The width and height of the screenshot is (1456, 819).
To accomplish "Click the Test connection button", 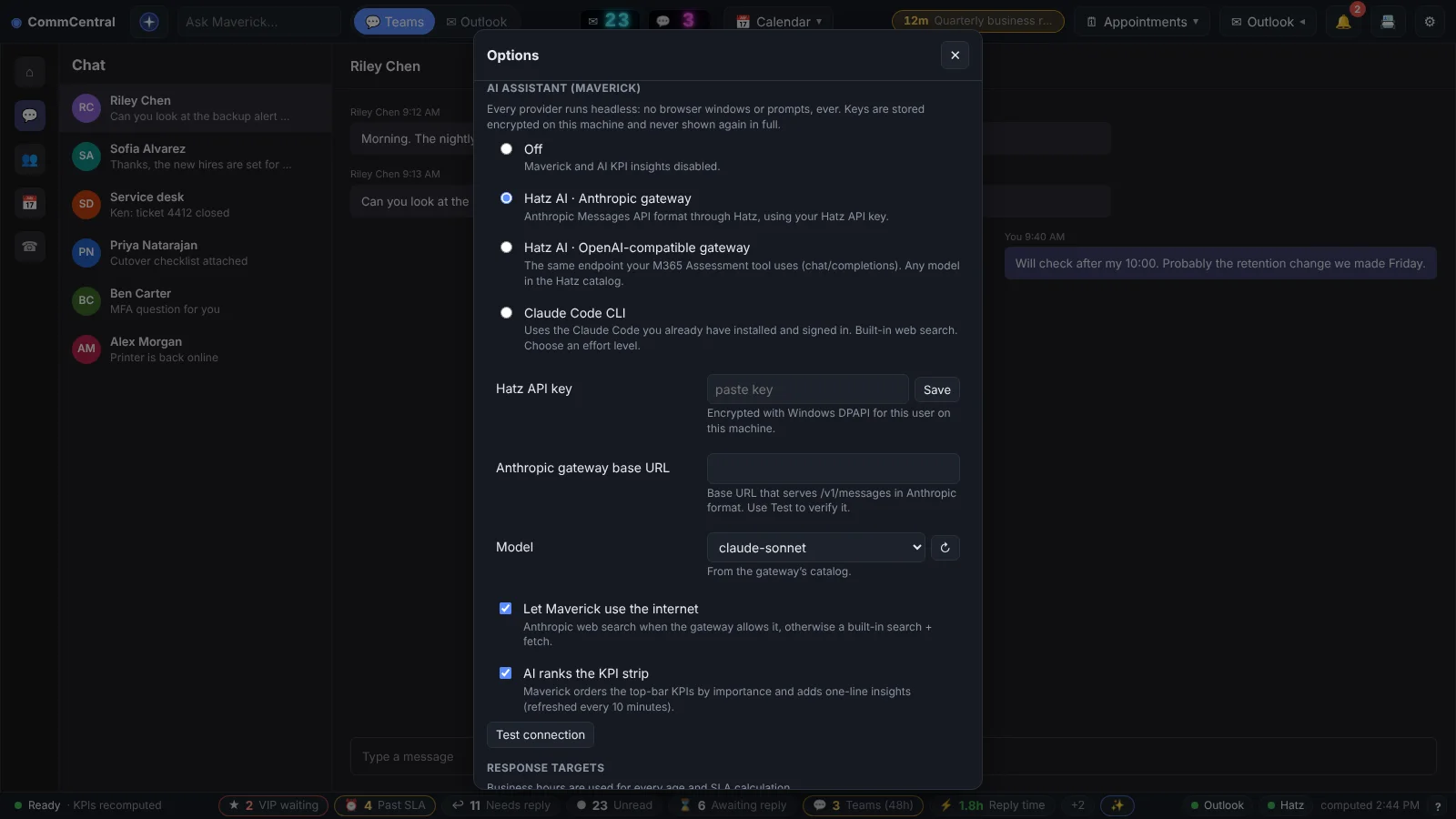I will click(x=541, y=735).
